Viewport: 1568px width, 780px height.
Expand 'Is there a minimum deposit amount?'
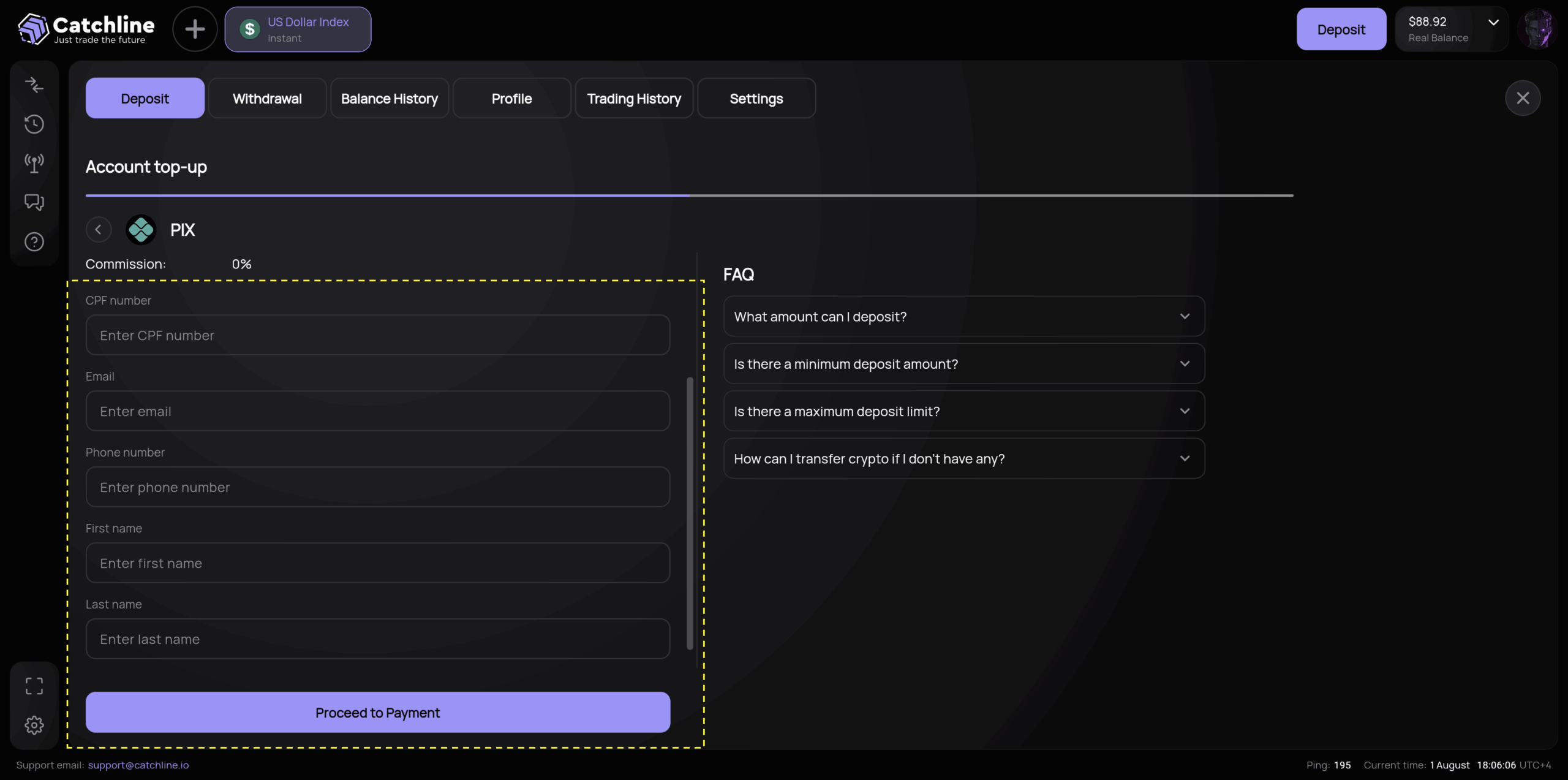pyautogui.click(x=964, y=364)
